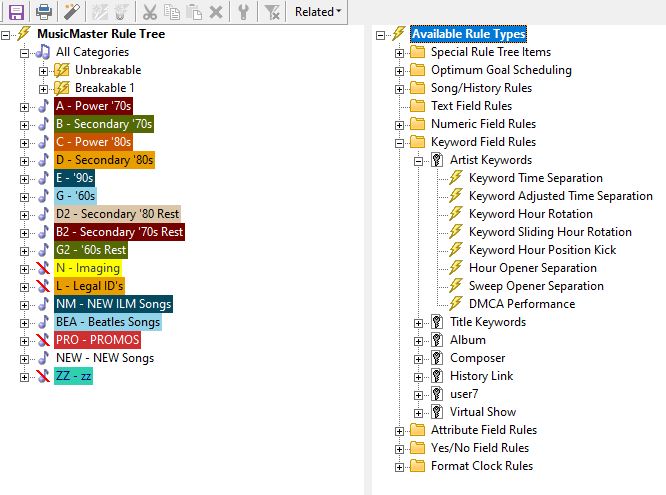Click the Paste clipboard icon
The width and height of the screenshot is (666, 495).
pos(194,12)
